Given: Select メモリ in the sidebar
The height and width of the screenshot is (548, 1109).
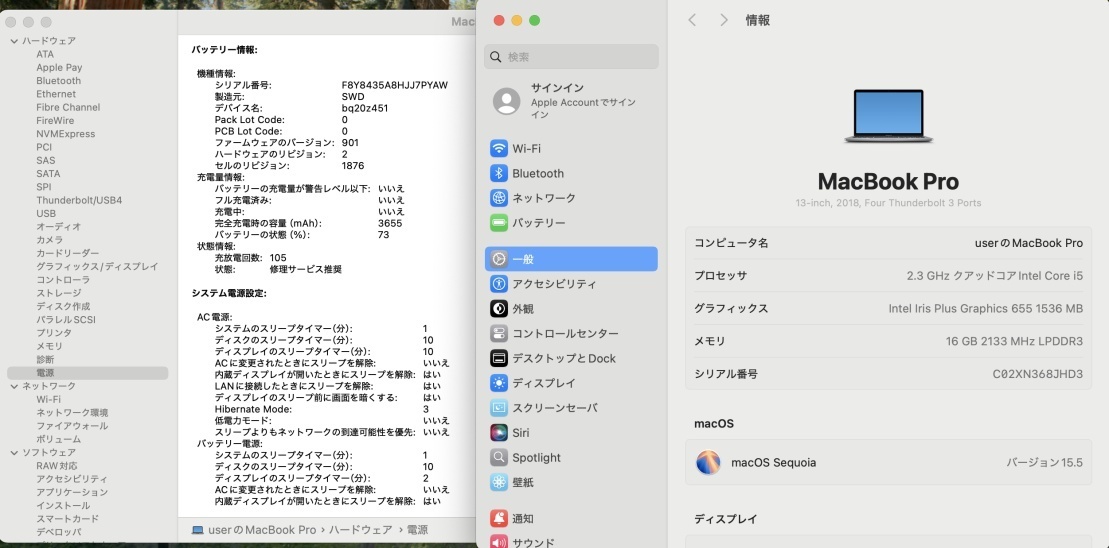Looking at the screenshot, I should [x=50, y=346].
